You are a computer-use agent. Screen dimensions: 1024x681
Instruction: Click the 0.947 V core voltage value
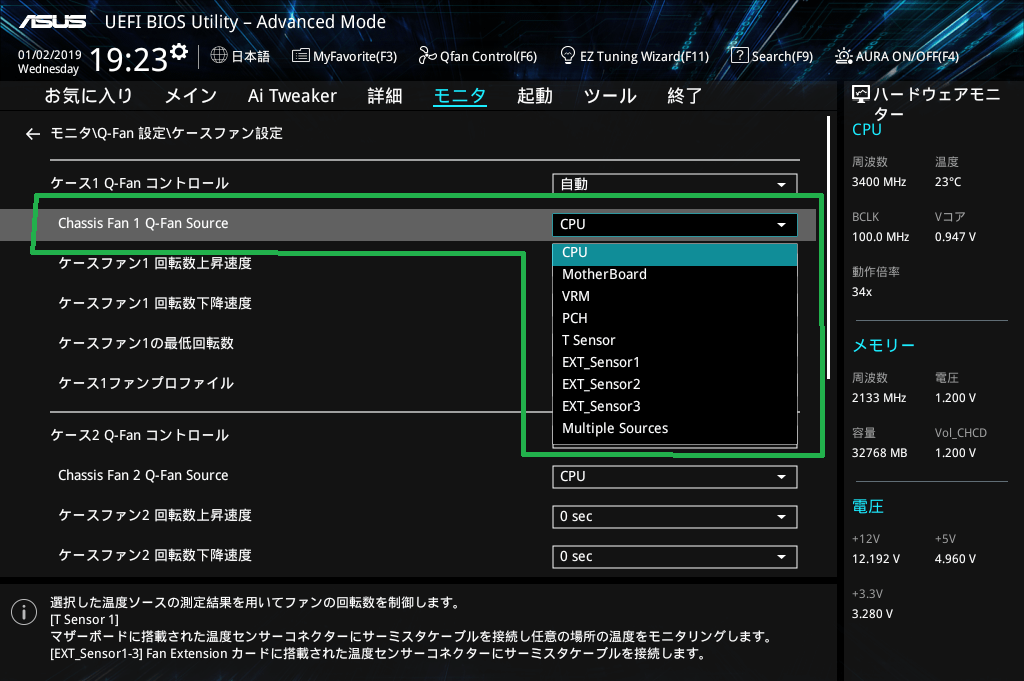coord(955,237)
